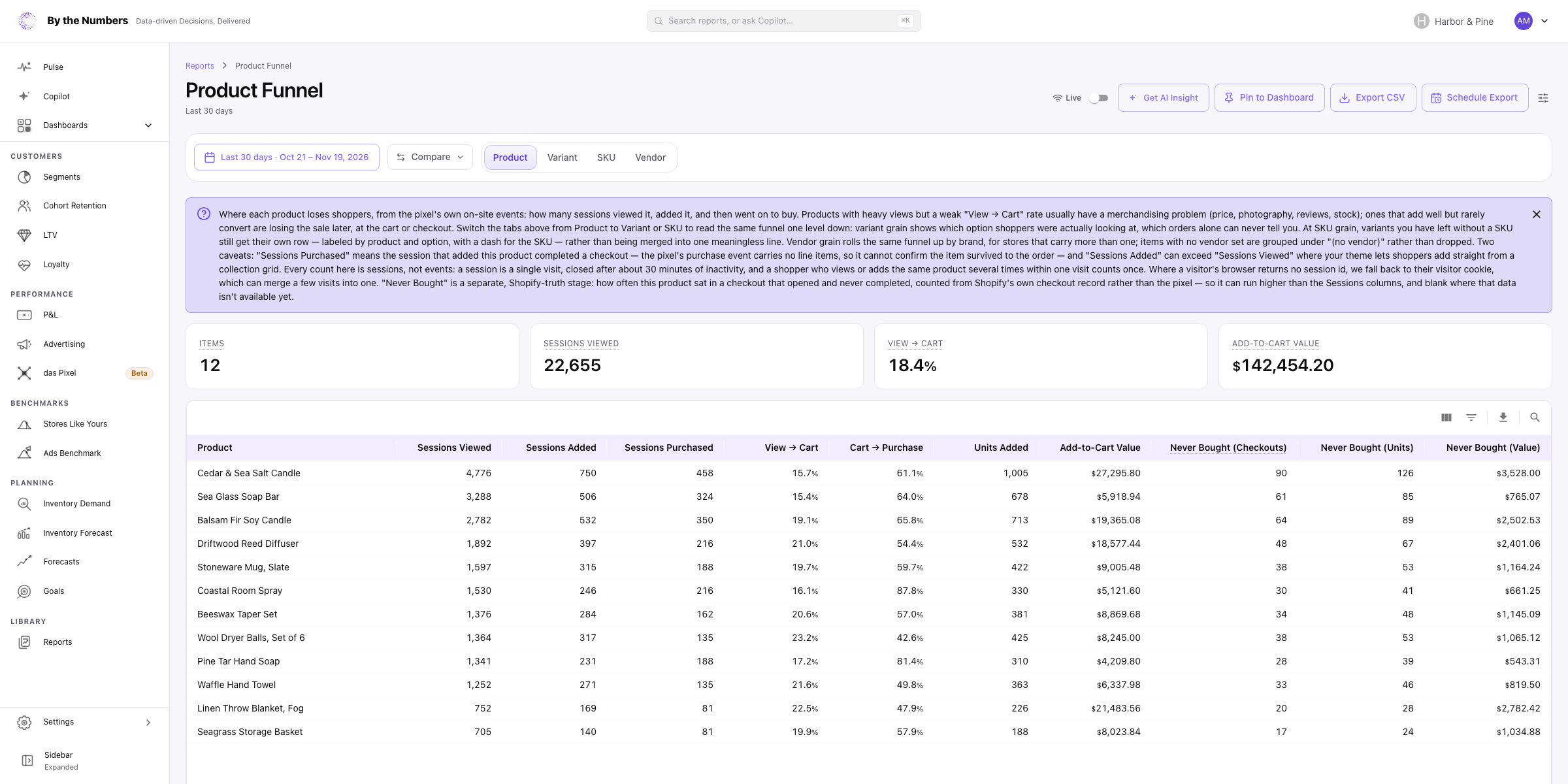Screen dimensions: 1568x784
Task: Open the Advertising page
Action: (x=84, y=344)
